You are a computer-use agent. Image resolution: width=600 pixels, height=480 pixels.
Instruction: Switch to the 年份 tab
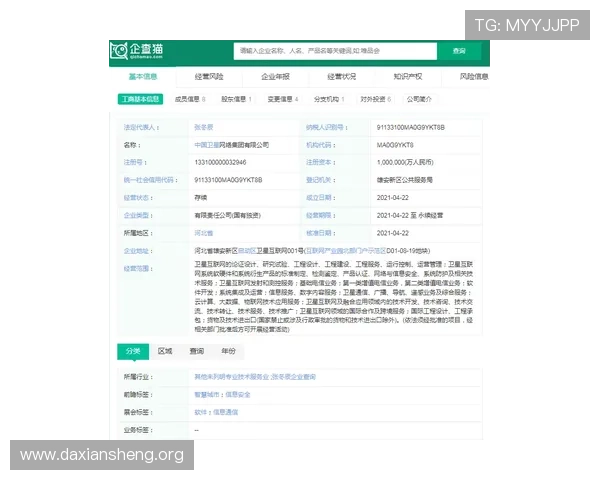pyautogui.click(x=228, y=351)
